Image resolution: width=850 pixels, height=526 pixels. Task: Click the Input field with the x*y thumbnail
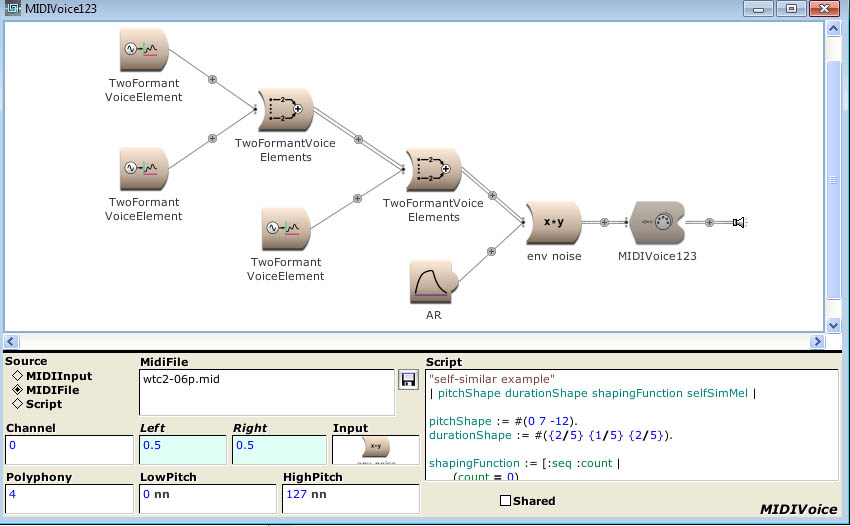click(376, 450)
